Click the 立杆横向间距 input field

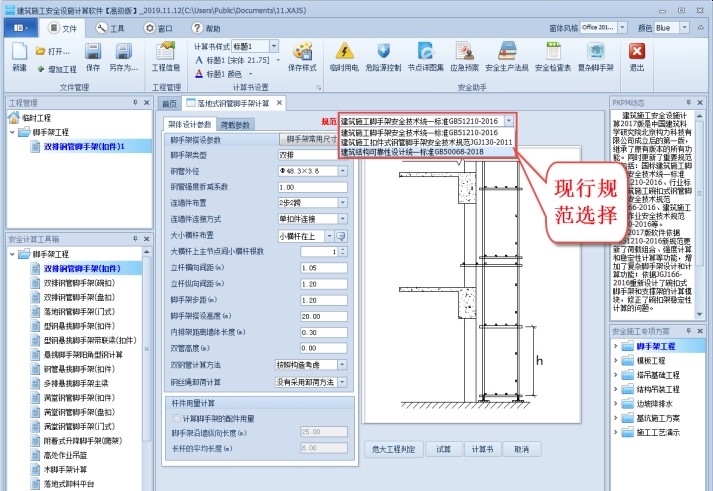click(x=311, y=267)
